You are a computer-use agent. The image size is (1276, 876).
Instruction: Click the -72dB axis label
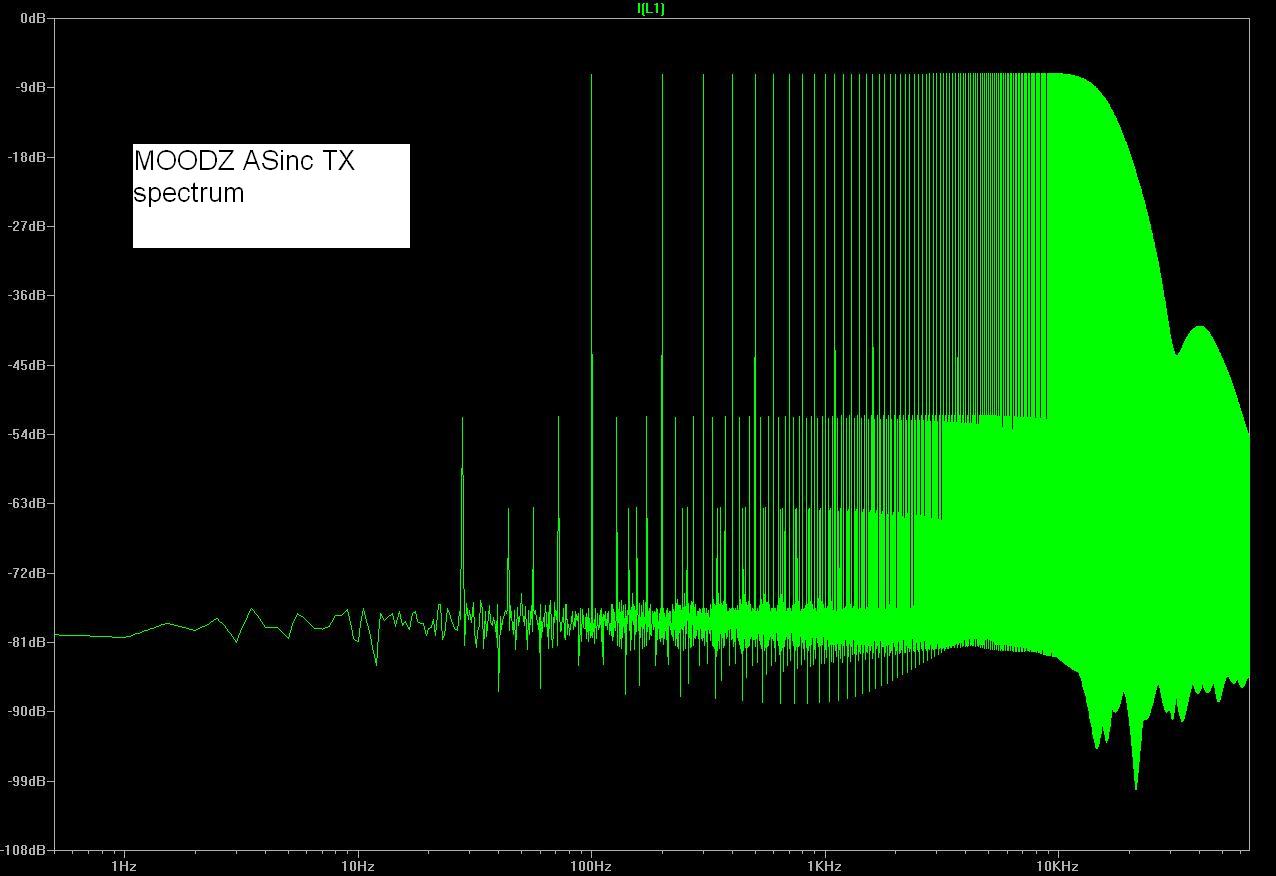point(27,573)
